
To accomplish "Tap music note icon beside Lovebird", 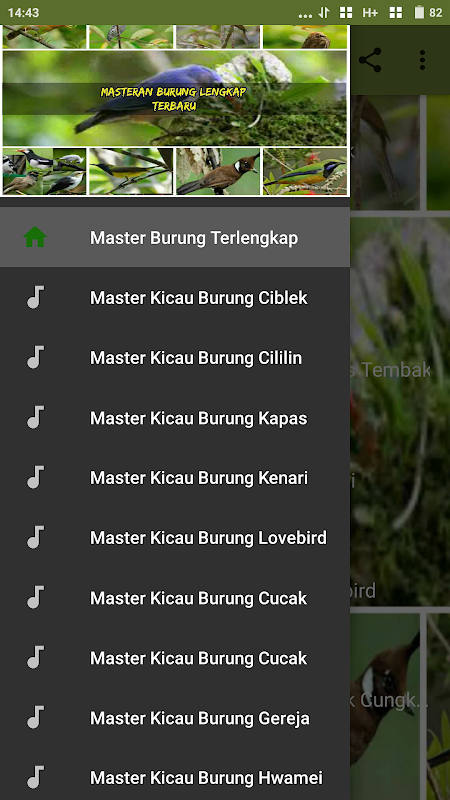I will [x=35, y=537].
